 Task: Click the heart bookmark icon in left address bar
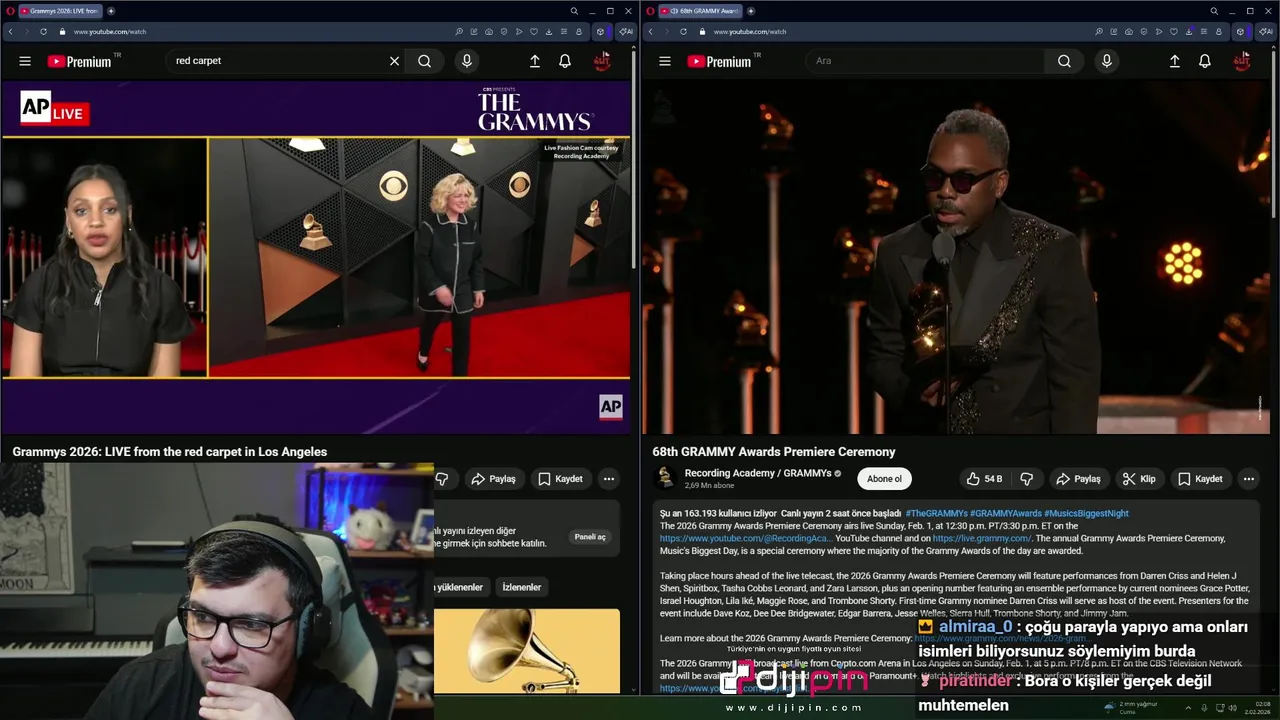(534, 31)
